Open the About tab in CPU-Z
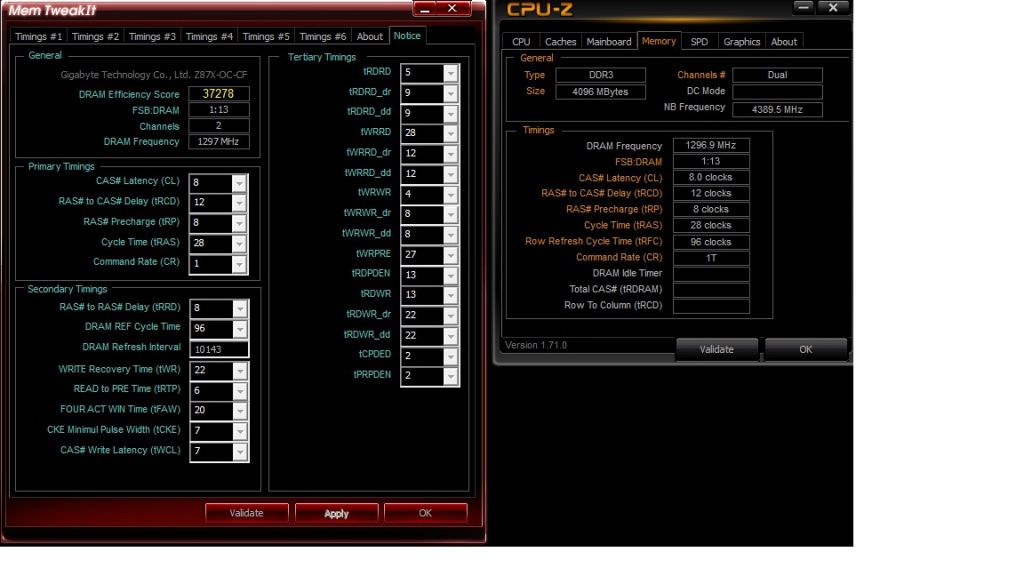Viewport: 1024px width, 576px height. coord(784,42)
